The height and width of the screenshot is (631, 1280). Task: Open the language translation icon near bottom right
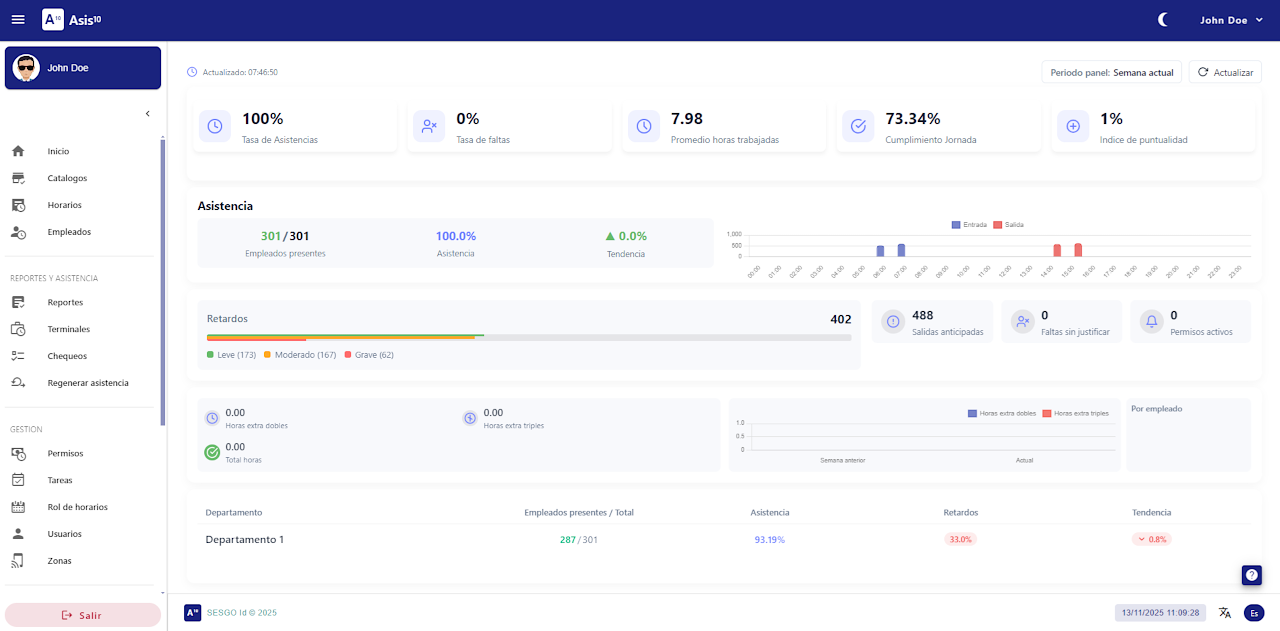click(x=1226, y=612)
